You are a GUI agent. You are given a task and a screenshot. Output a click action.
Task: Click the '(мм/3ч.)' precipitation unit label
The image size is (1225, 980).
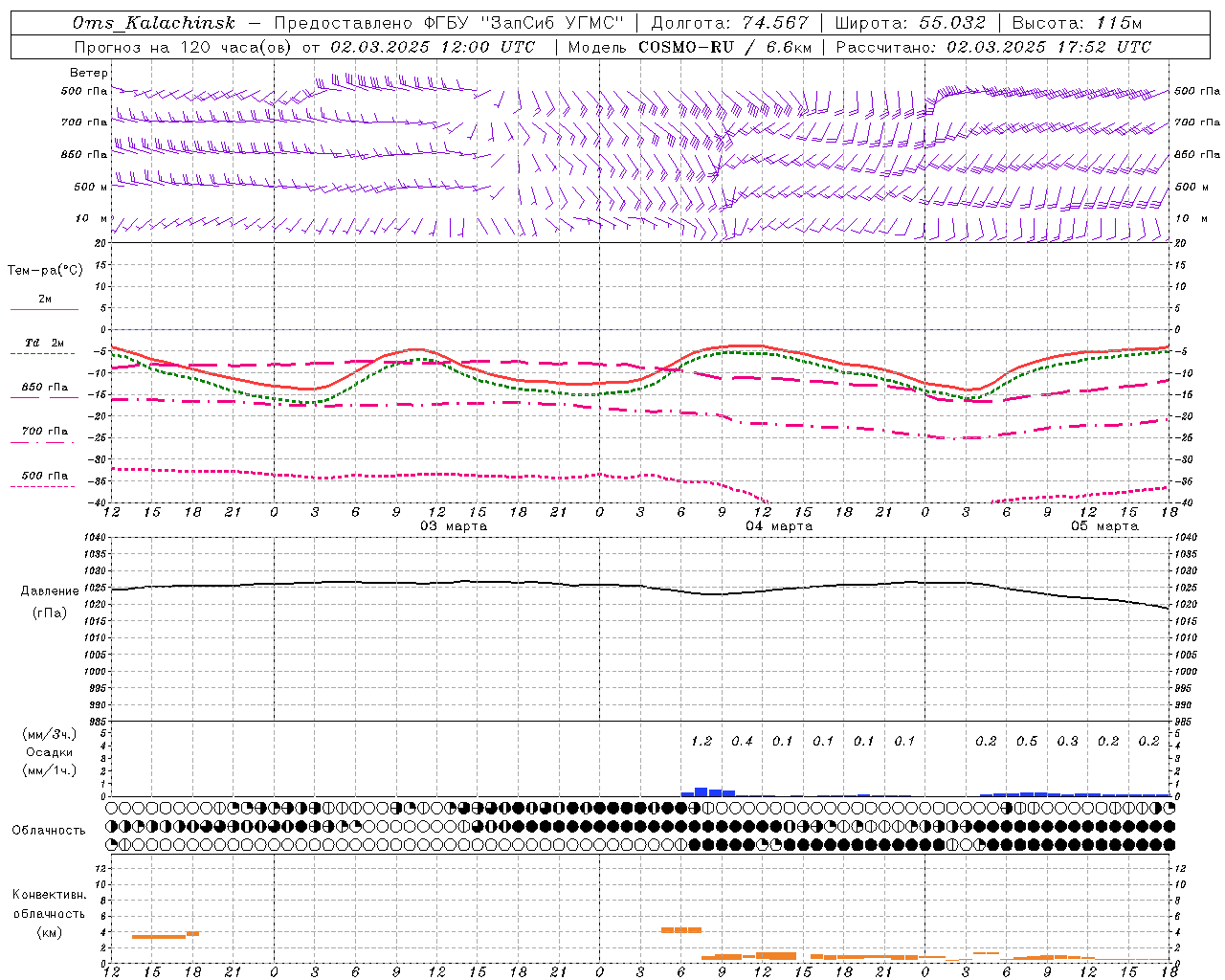coord(50,734)
